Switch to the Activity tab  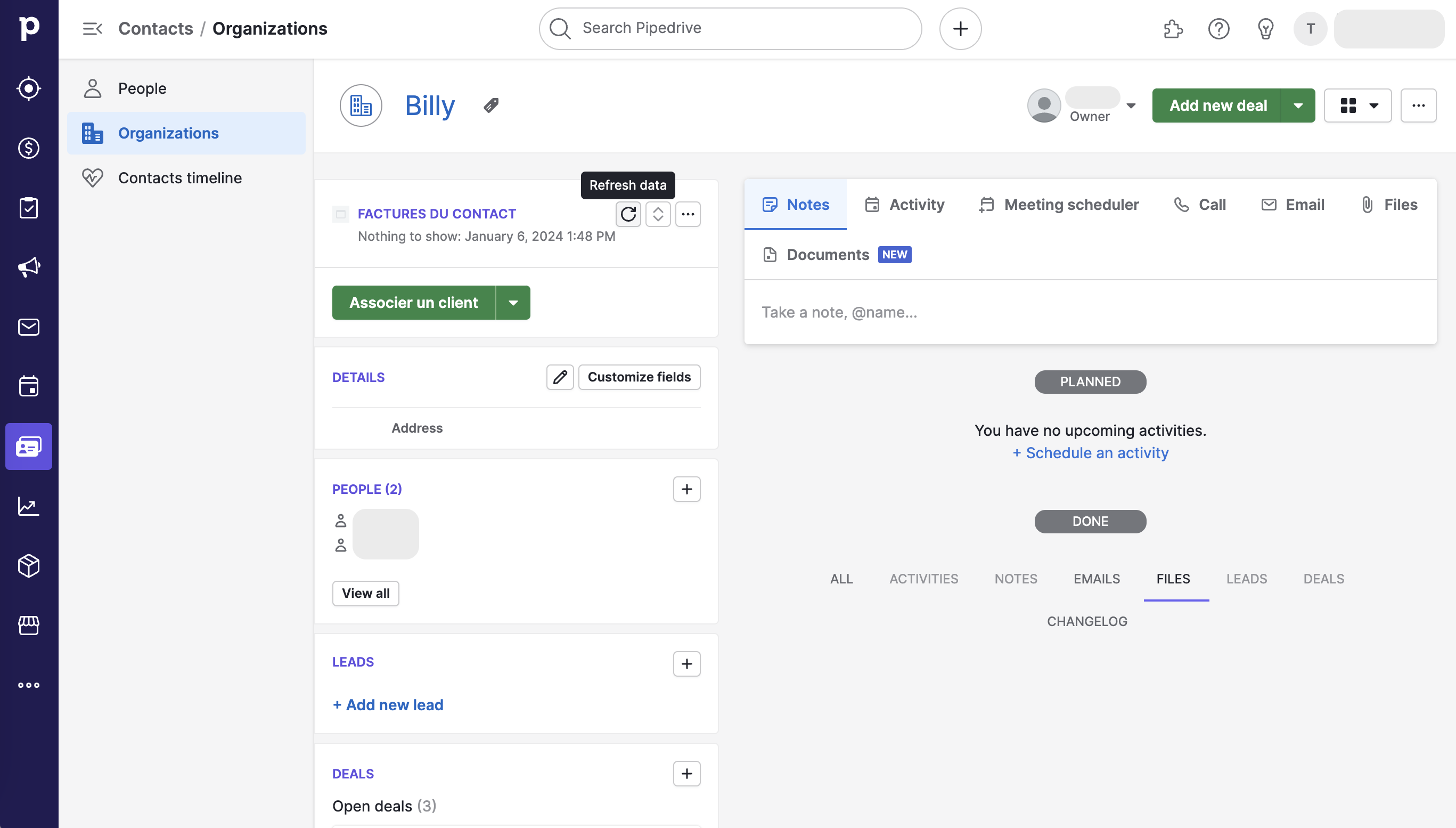click(905, 205)
